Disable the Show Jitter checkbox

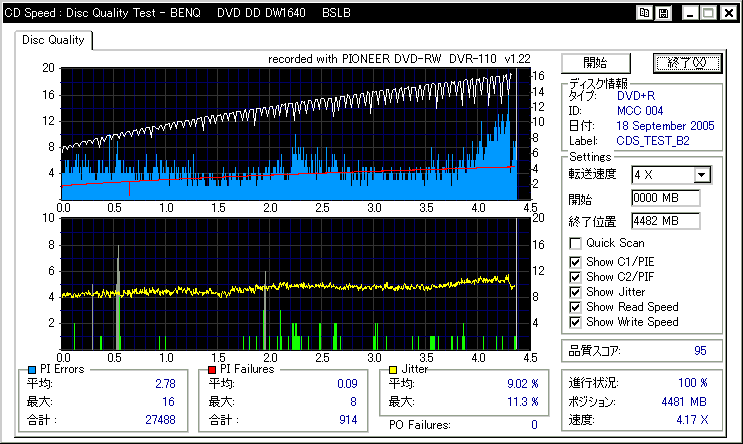click(x=575, y=291)
